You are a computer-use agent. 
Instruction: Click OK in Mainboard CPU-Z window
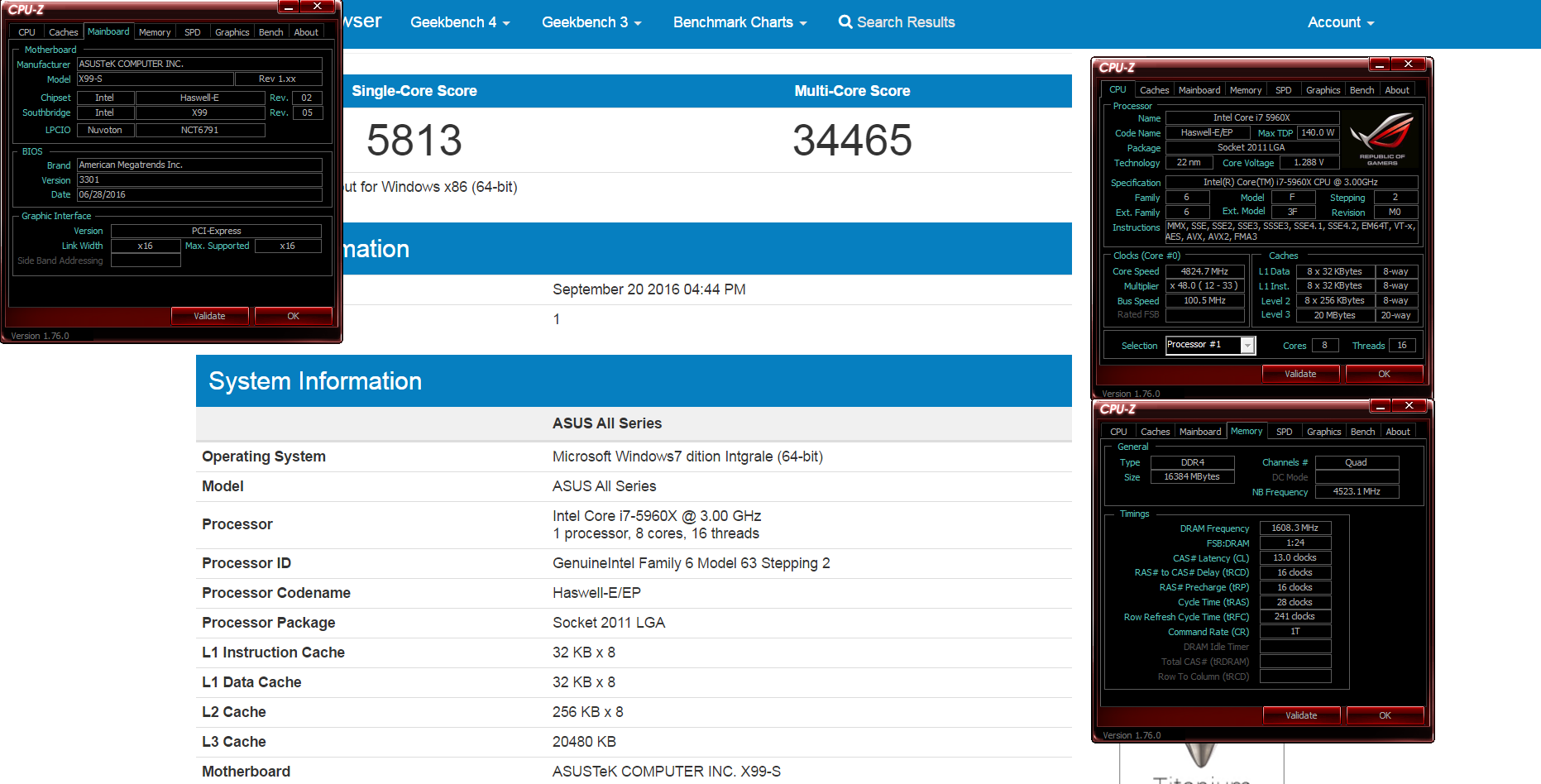pyautogui.click(x=293, y=316)
